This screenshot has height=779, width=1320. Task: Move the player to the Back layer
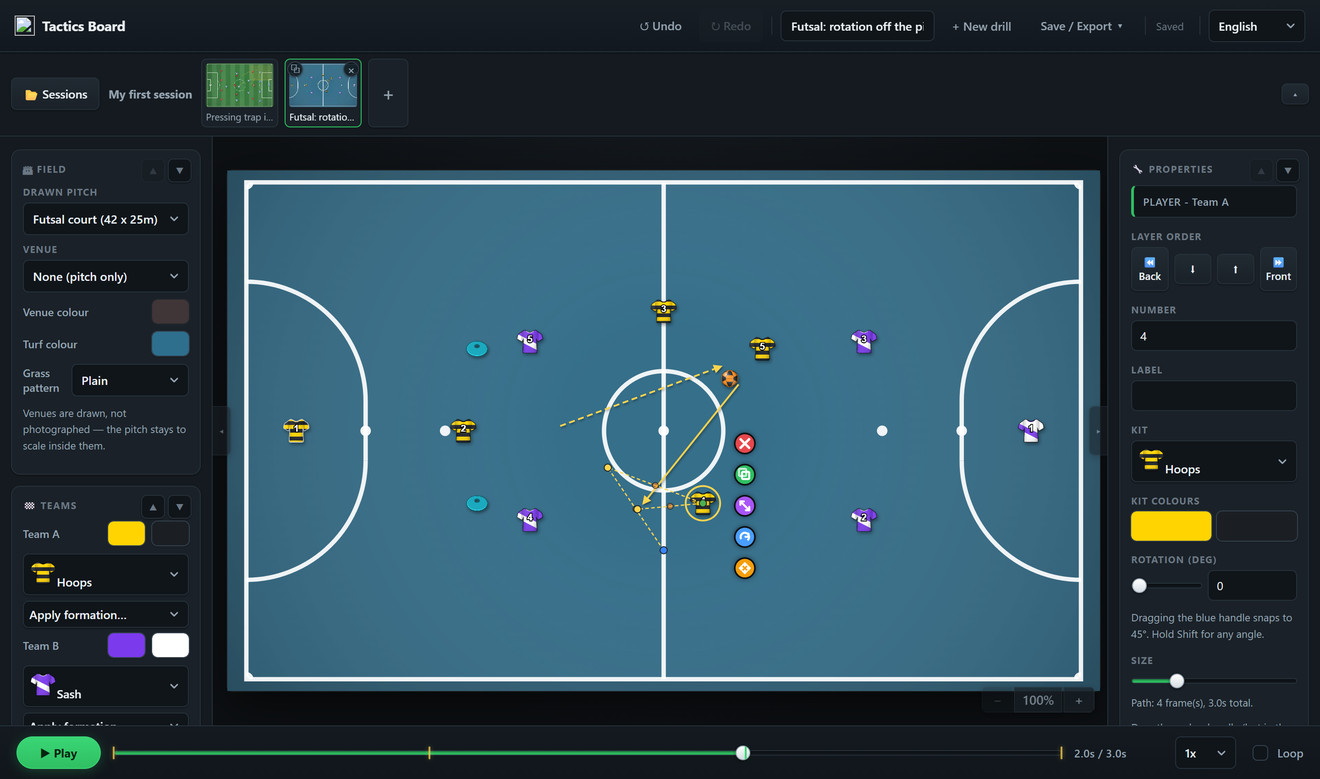(1149, 269)
